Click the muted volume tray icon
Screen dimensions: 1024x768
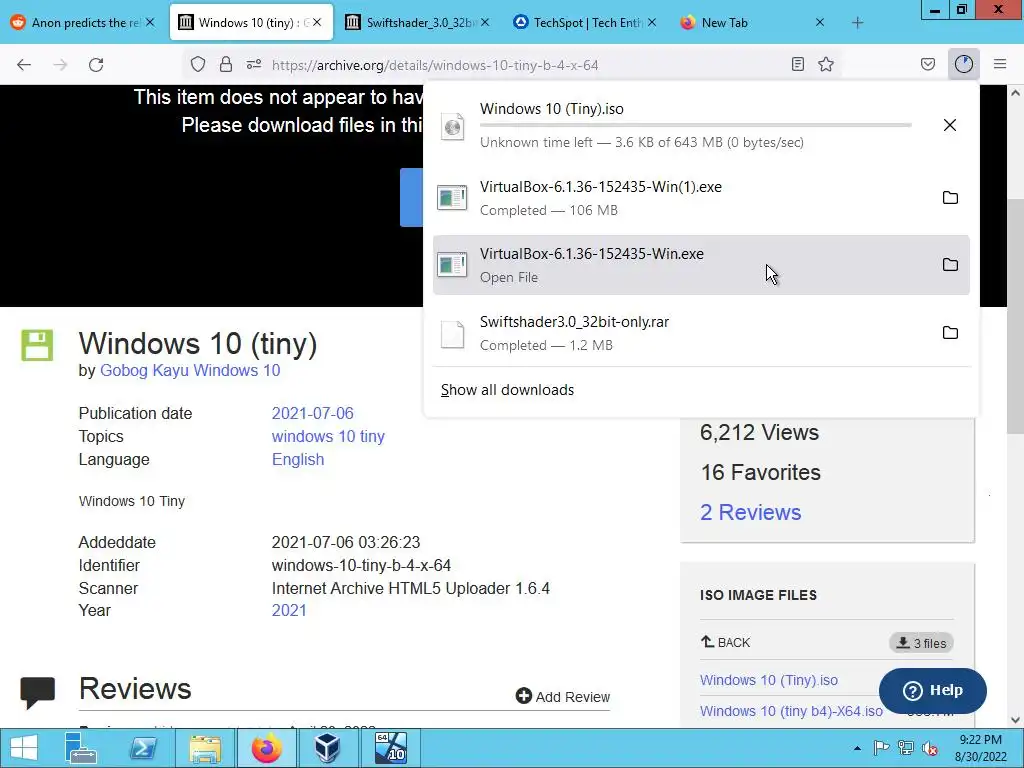point(929,748)
